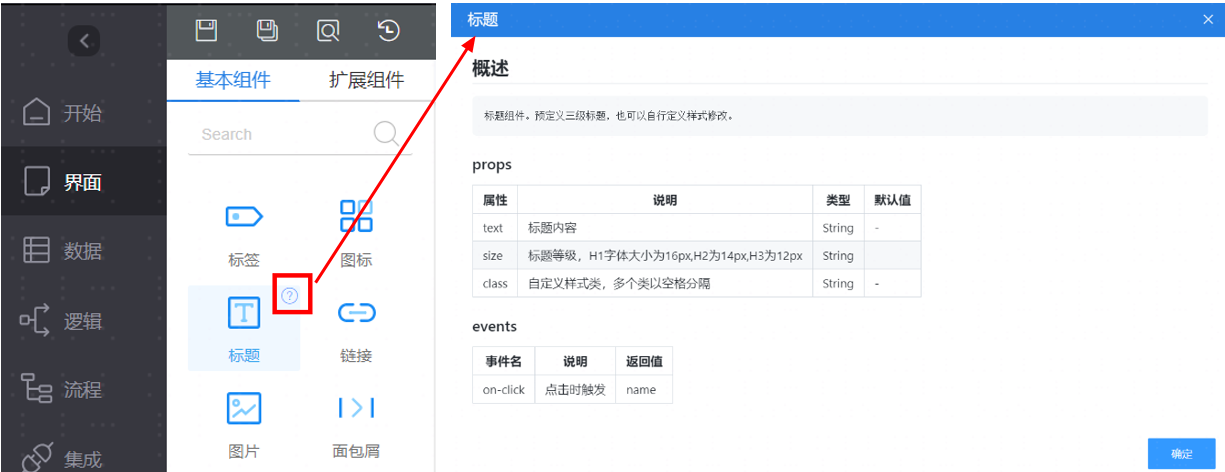The height and width of the screenshot is (472, 1225).
Task: Click the 自定义样式类 description cell
Action: (x=665, y=284)
